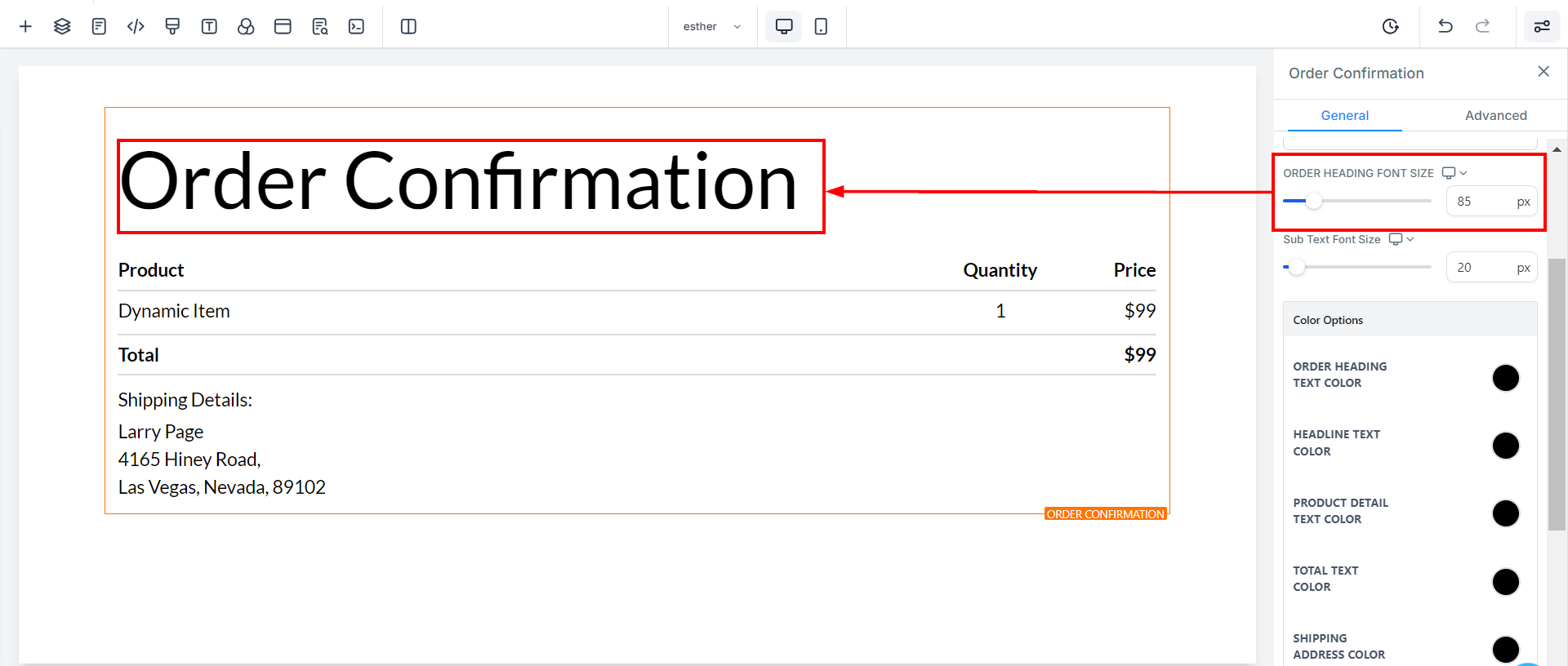This screenshot has height=666, width=1568.
Task: Switch to the Advanced tab
Action: [1496, 115]
